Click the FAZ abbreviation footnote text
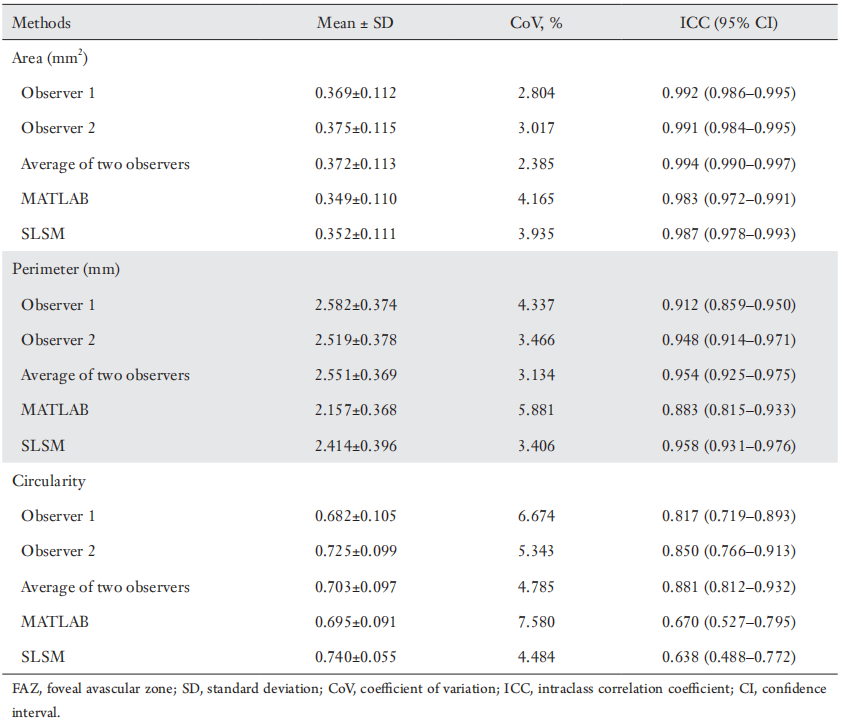Screen dimensions: 841x721 419,700
